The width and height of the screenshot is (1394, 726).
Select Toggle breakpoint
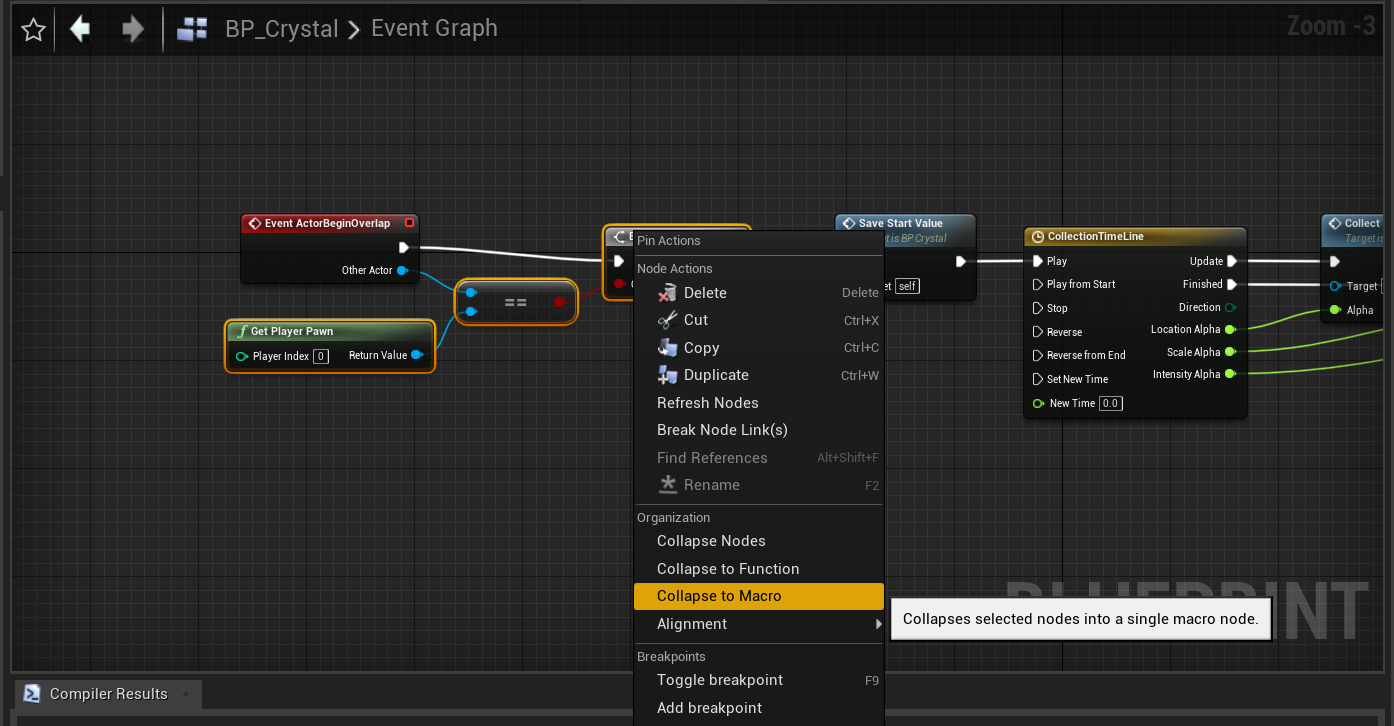[759, 680]
